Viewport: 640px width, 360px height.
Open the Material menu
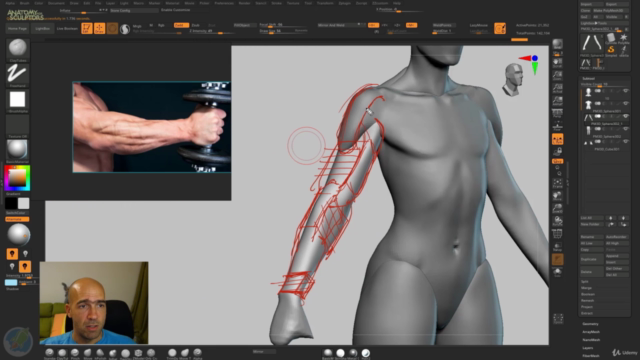[x=172, y=3]
